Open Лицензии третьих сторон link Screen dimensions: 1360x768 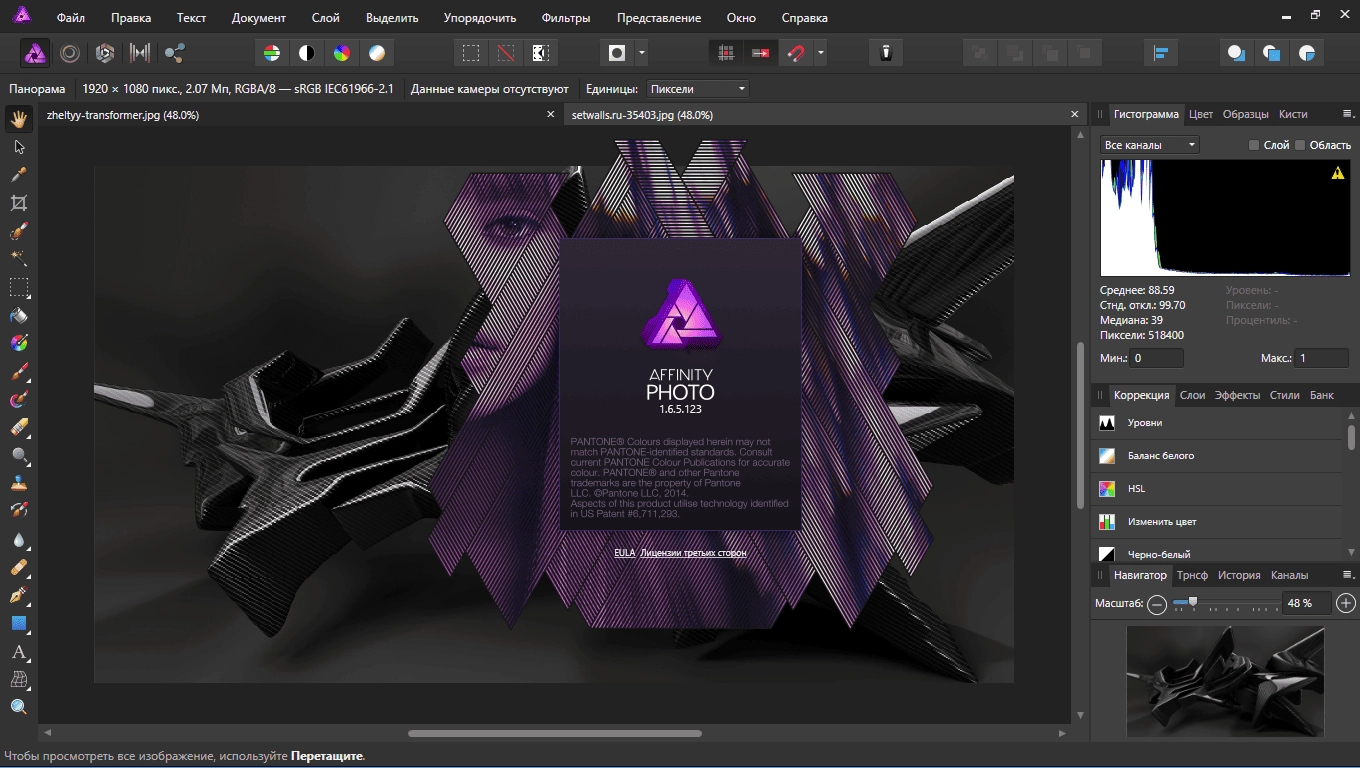(693, 552)
